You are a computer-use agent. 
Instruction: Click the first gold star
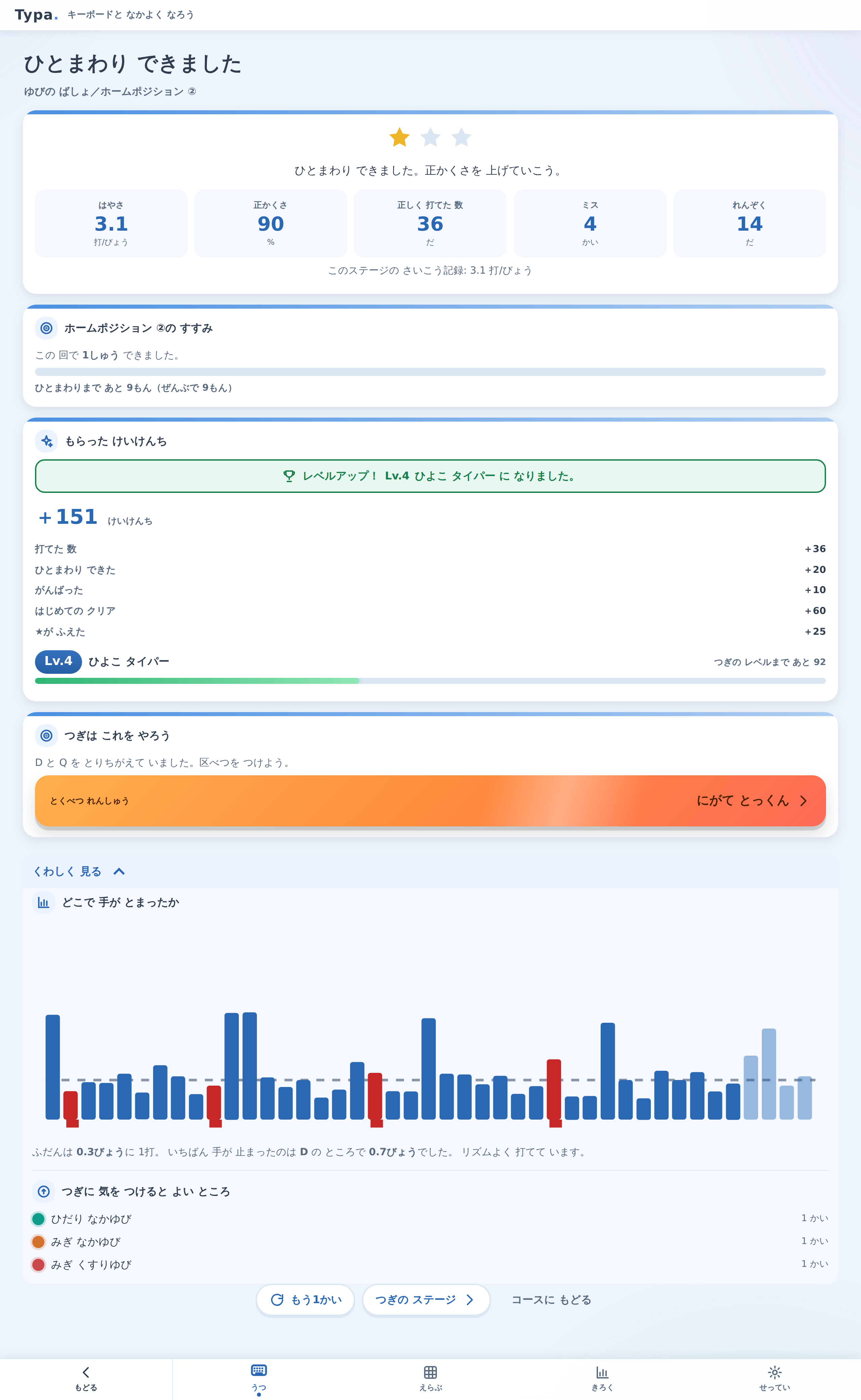pos(399,137)
